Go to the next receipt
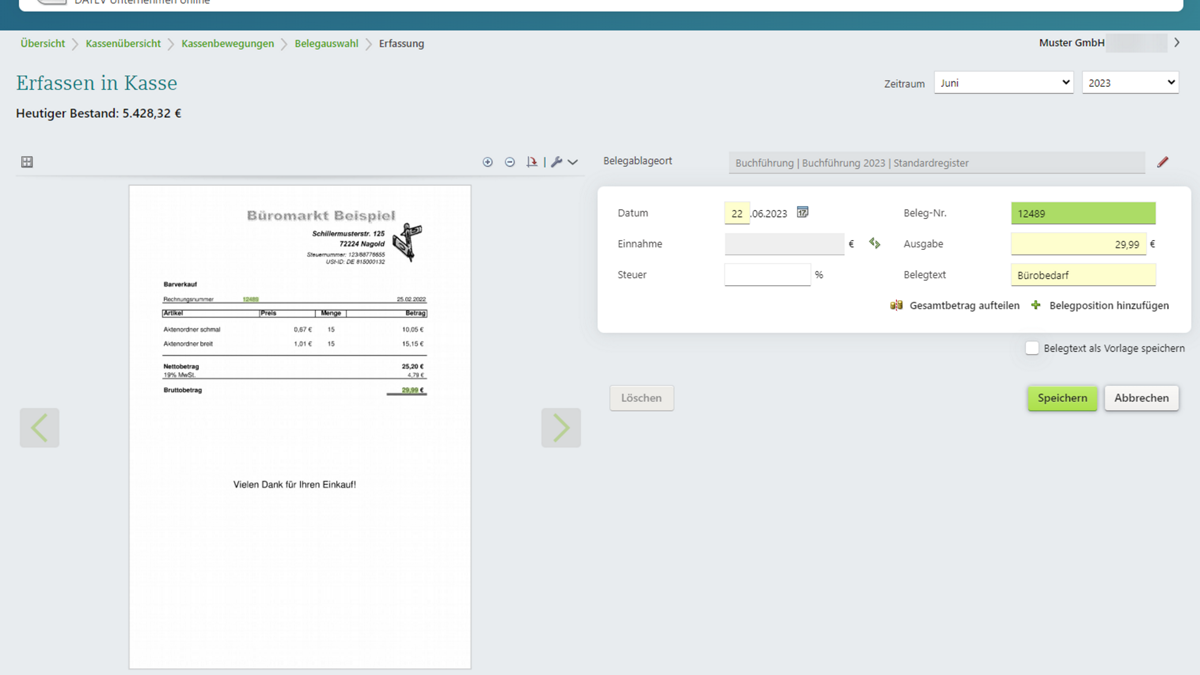Screen dimensions: 1200x675 (561, 428)
